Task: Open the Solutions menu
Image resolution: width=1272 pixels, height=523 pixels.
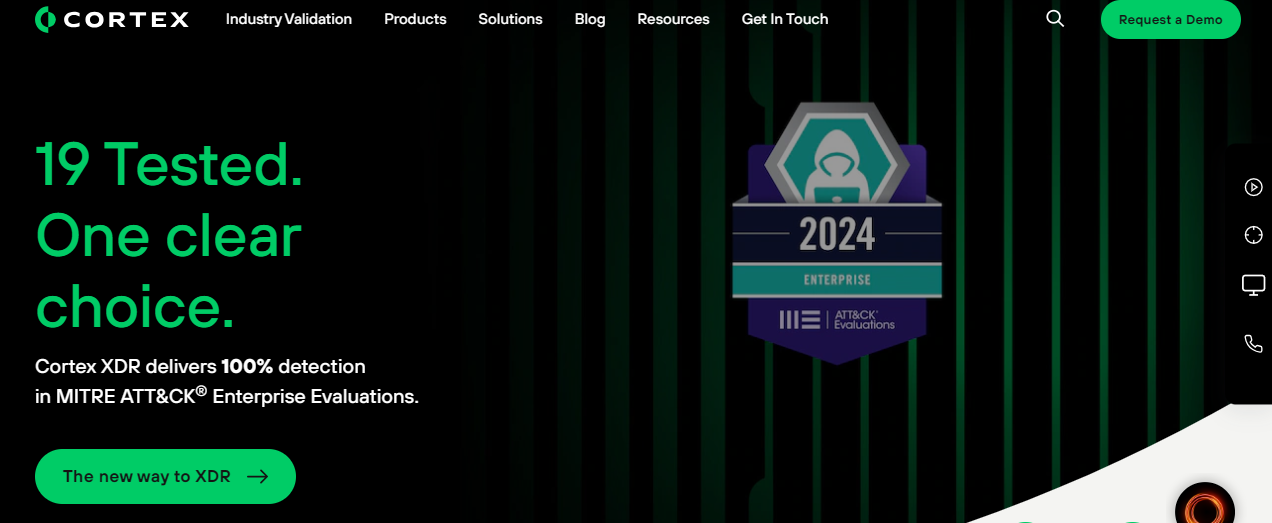Action: 510,19
